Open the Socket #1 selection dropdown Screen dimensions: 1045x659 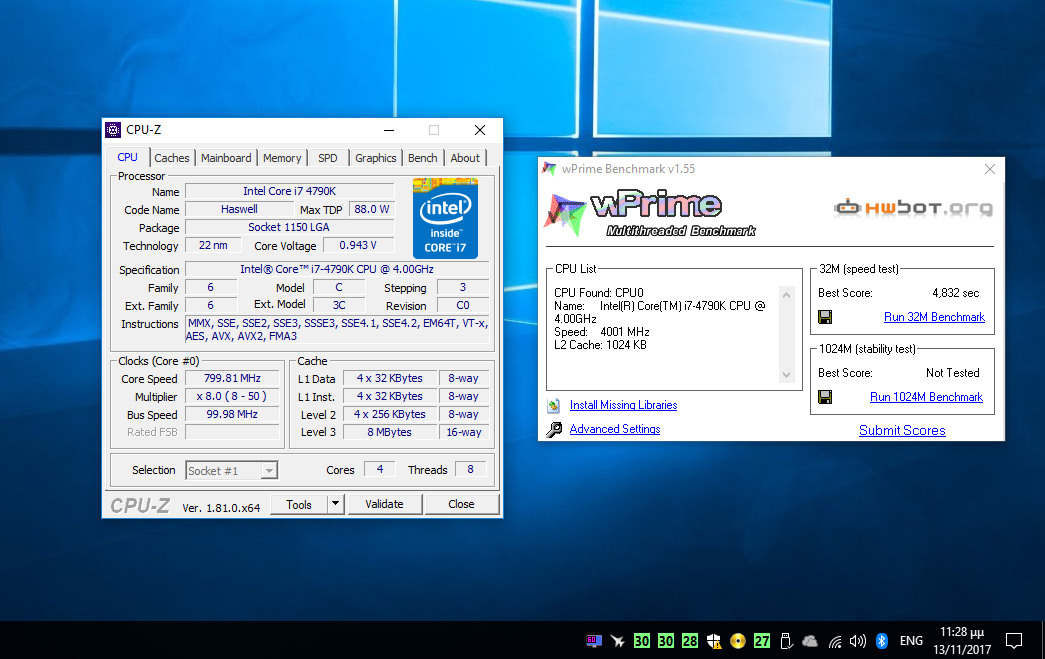point(231,470)
